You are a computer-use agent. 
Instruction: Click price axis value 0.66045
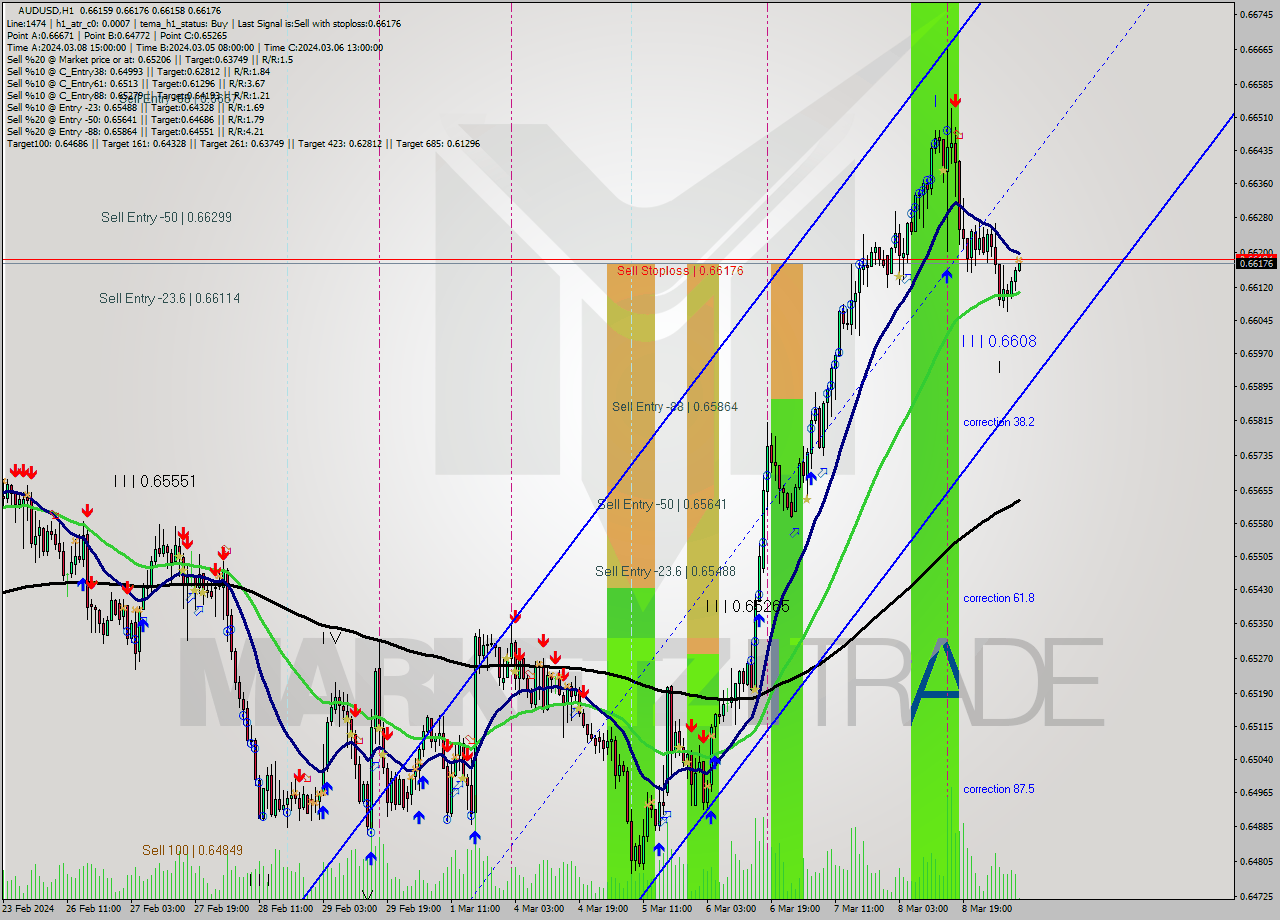[x=1256, y=320]
